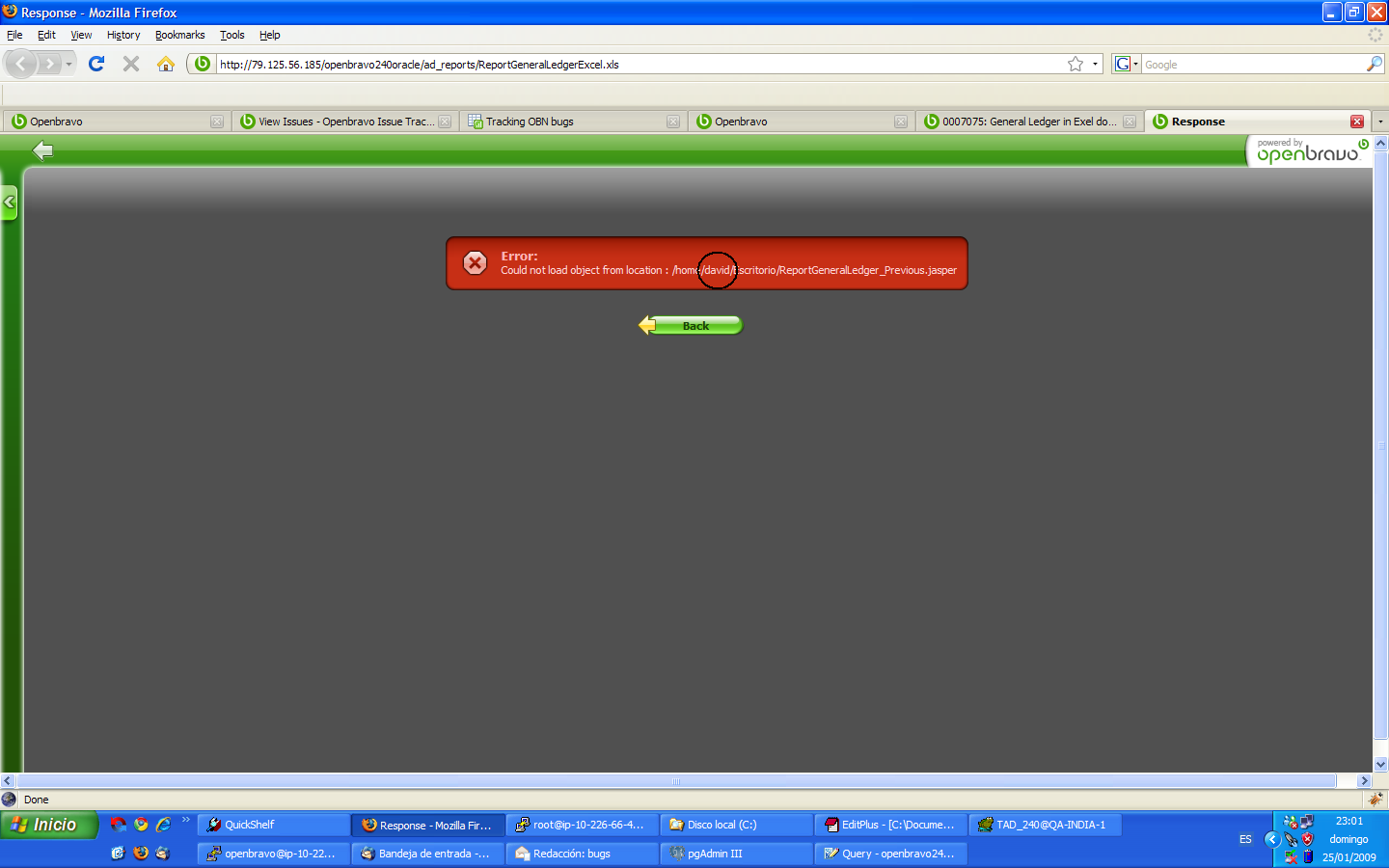The width and height of the screenshot is (1389, 868).
Task: Click the 23:01 taskbar clock
Action: (1349, 822)
